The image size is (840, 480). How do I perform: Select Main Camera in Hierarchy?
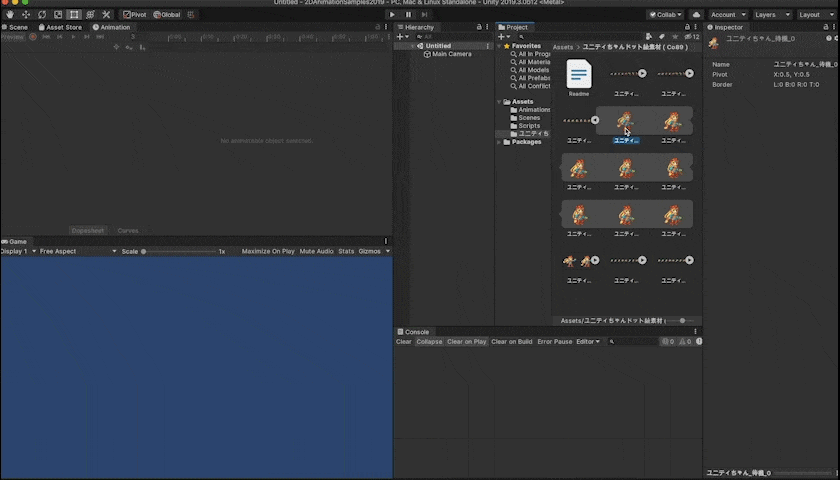tap(452, 54)
